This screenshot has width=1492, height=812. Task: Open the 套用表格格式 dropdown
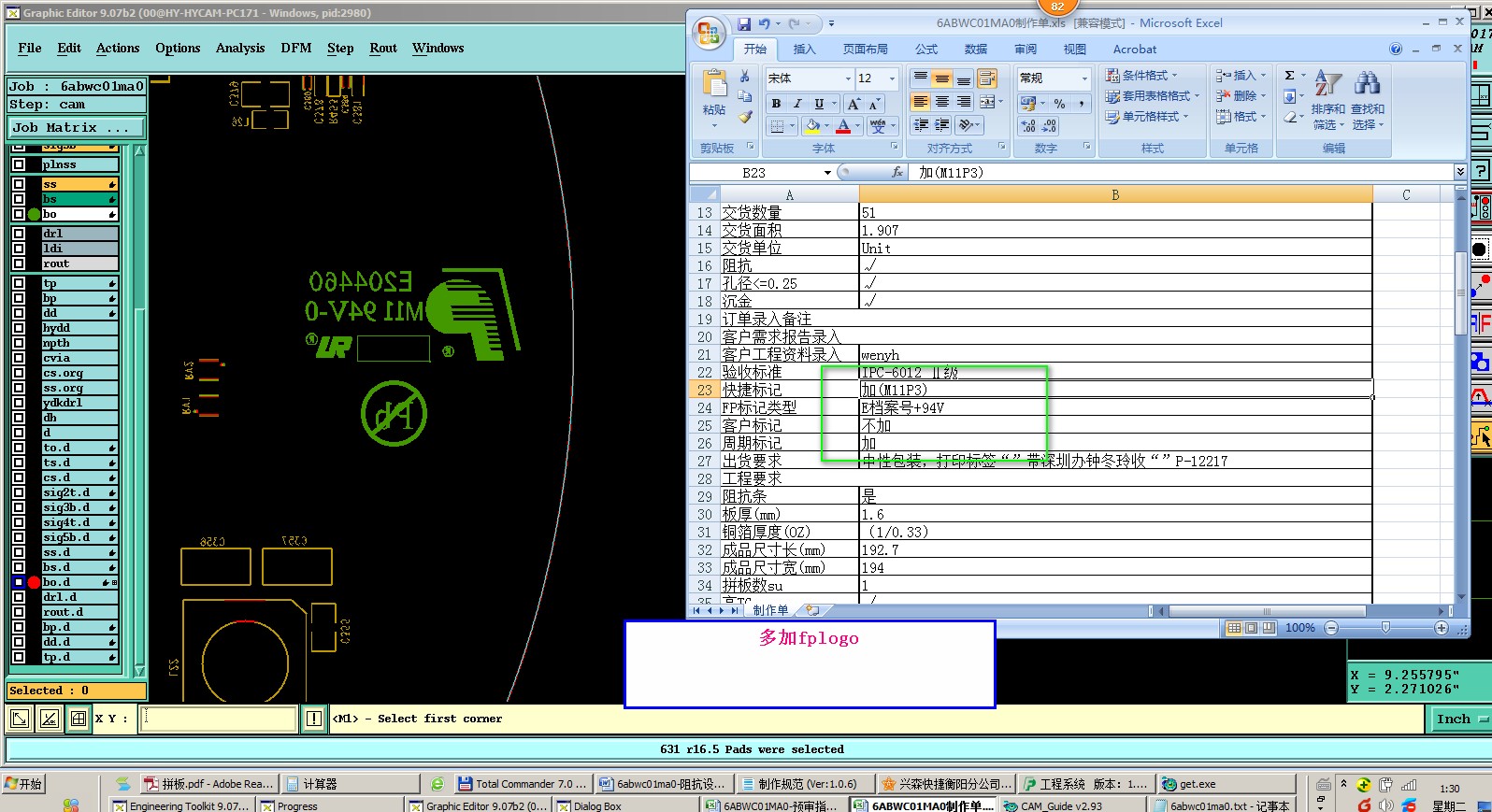(1152, 95)
